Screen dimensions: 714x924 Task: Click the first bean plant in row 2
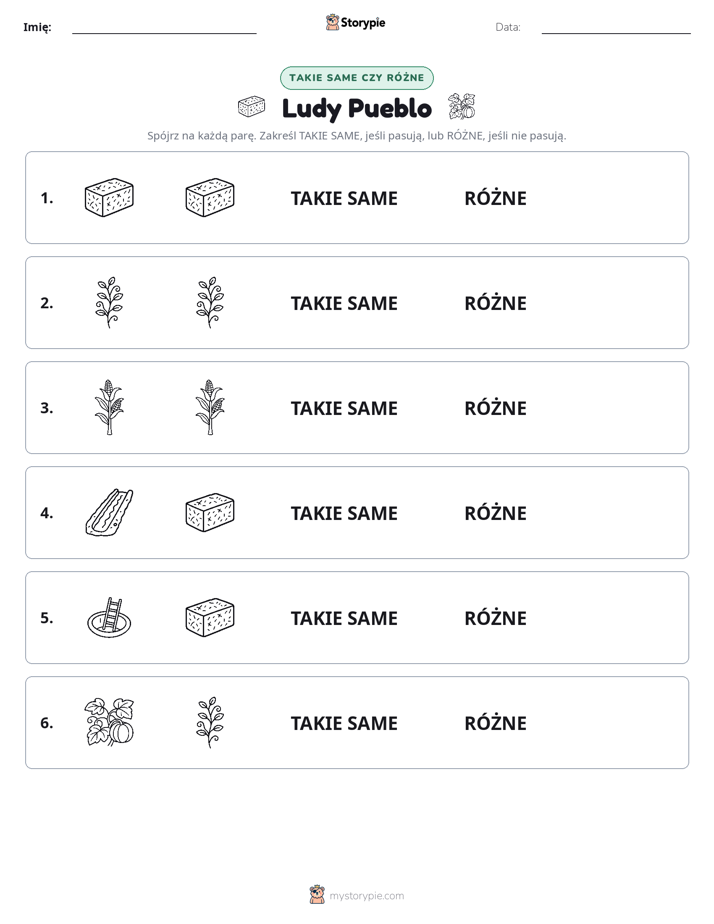(x=109, y=302)
